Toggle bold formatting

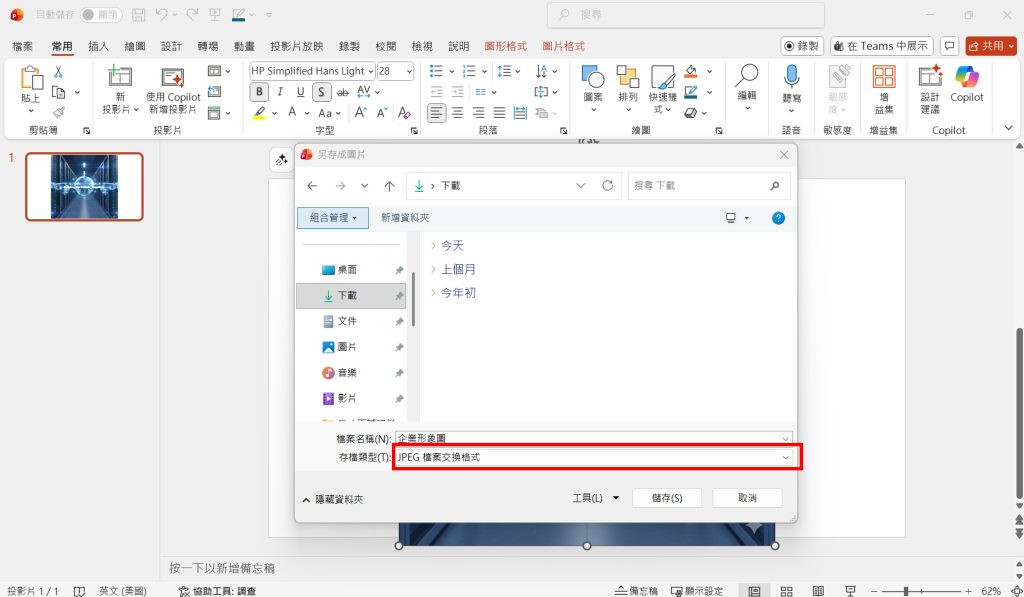tap(258, 91)
